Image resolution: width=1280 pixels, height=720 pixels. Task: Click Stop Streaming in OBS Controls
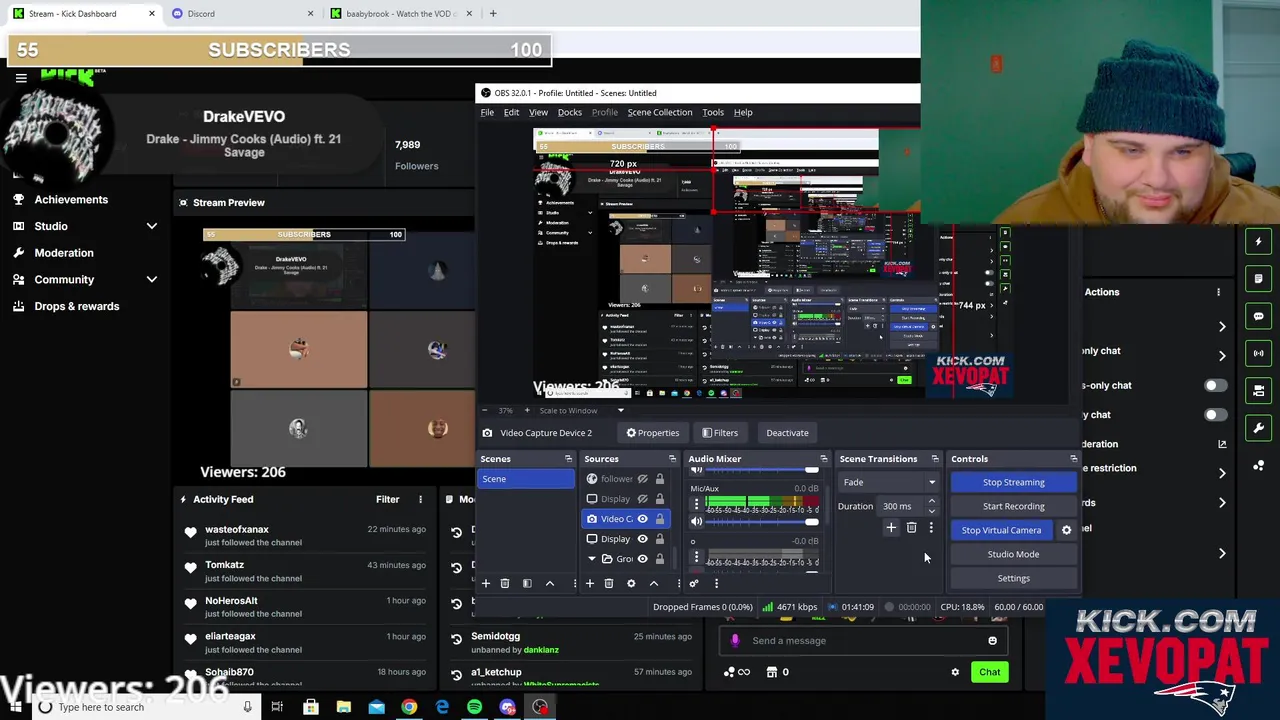pyautogui.click(x=1013, y=482)
